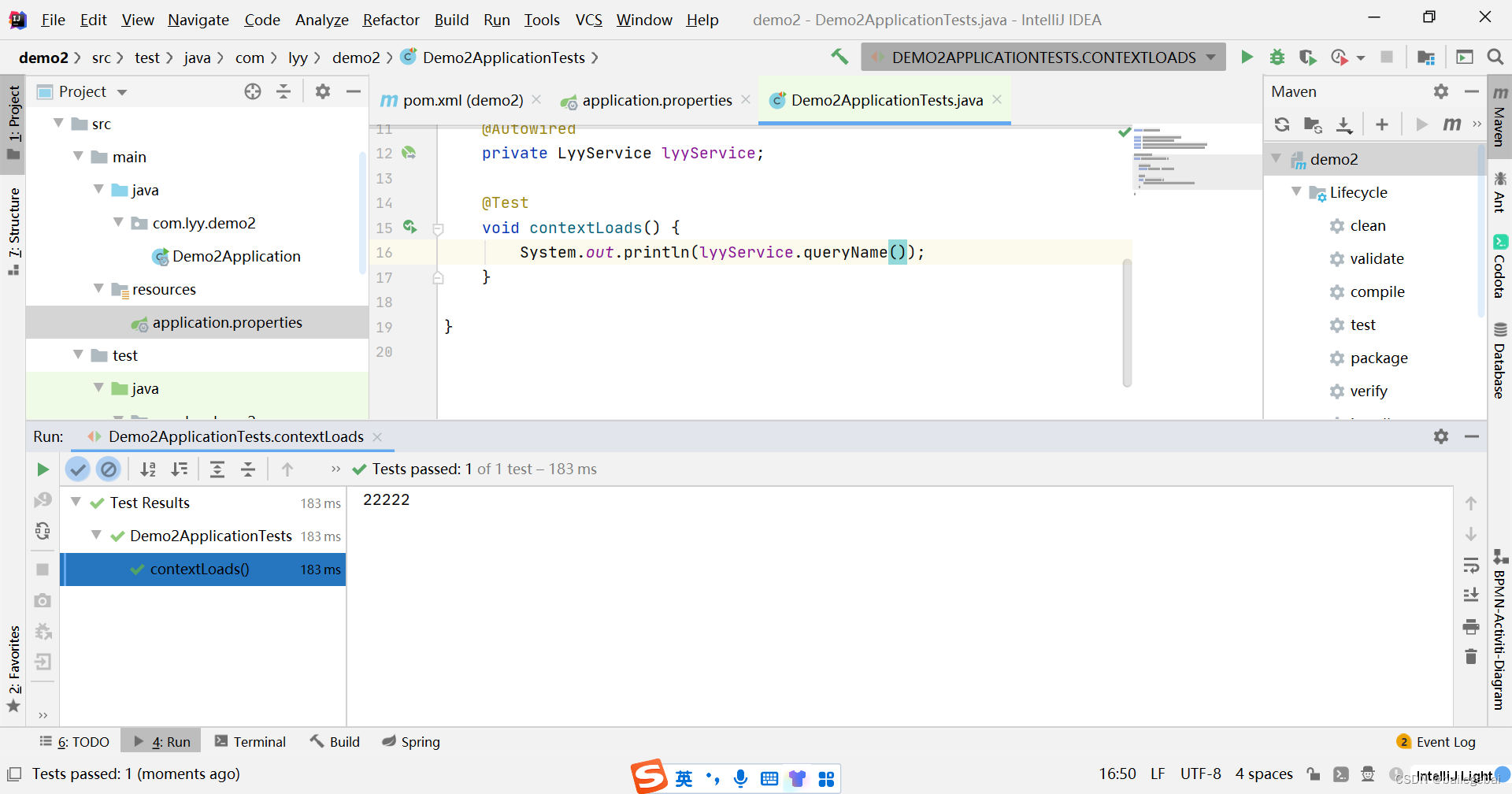Toggle Show Passed tests checkmark button
Viewport: 1512px width, 794px height.
[77, 469]
